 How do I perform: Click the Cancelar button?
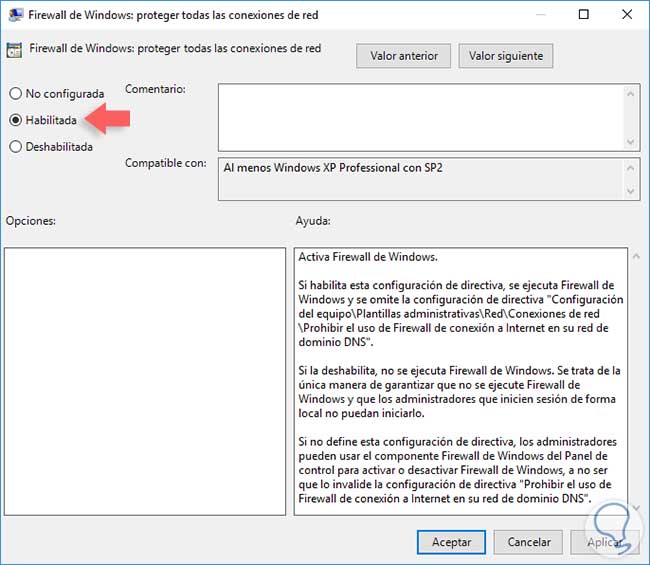pyautogui.click(x=529, y=542)
